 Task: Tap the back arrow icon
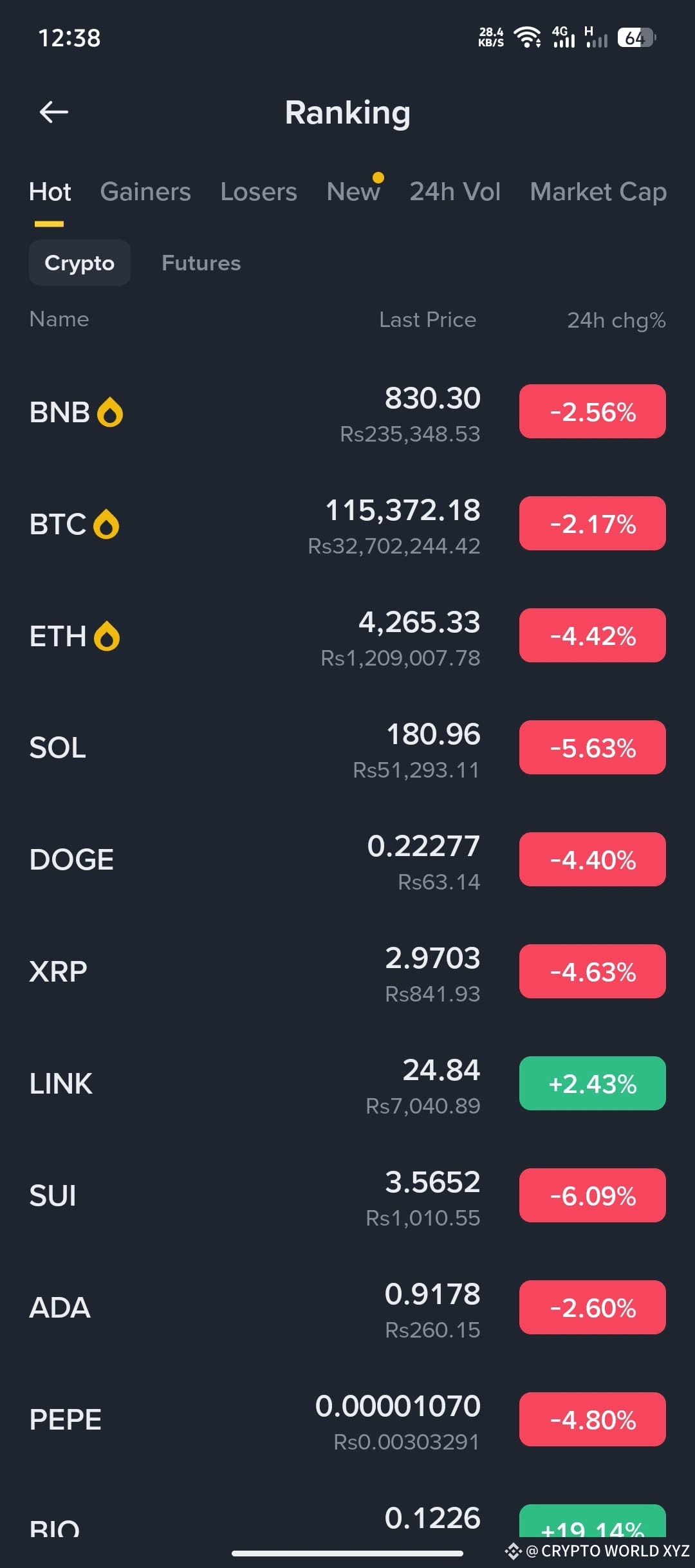(54, 113)
